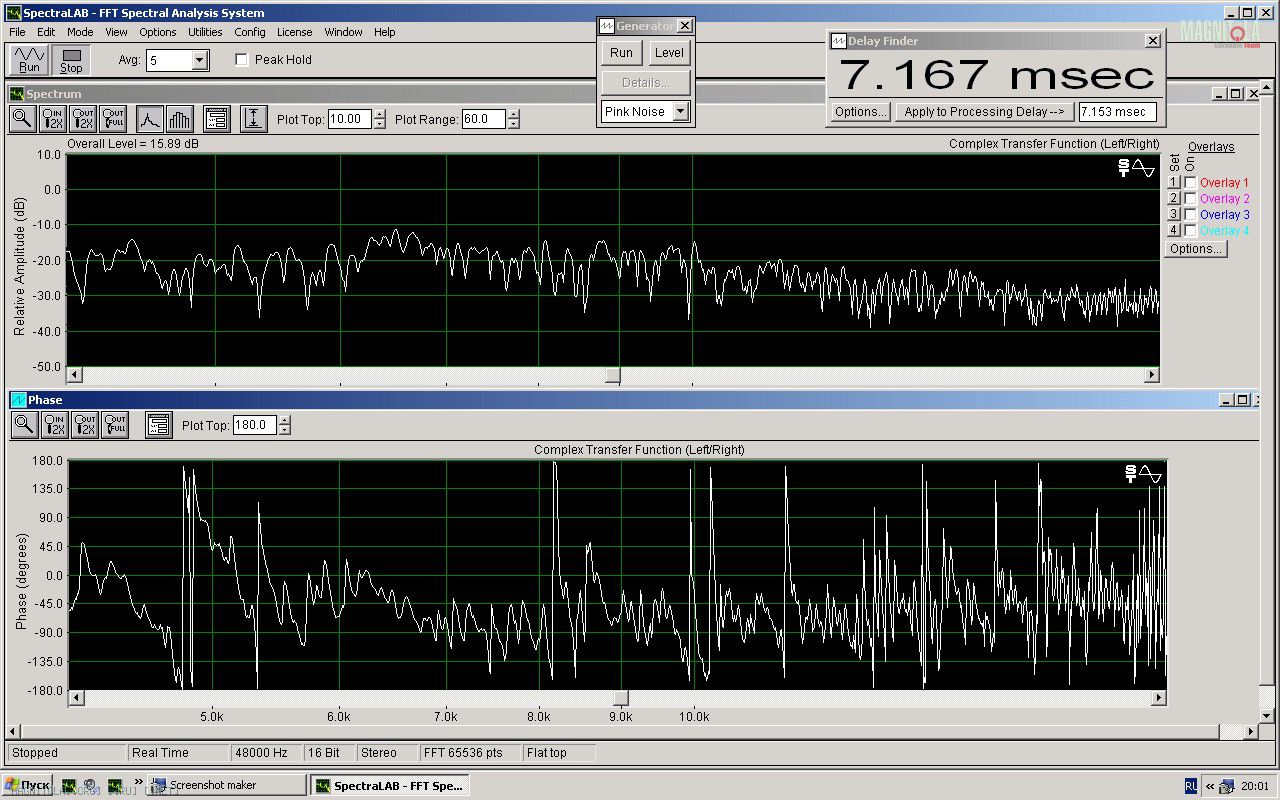Turn on the Overlay 1 checkbox
Screen dimensions: 1280x800
tap(1190, 183)
